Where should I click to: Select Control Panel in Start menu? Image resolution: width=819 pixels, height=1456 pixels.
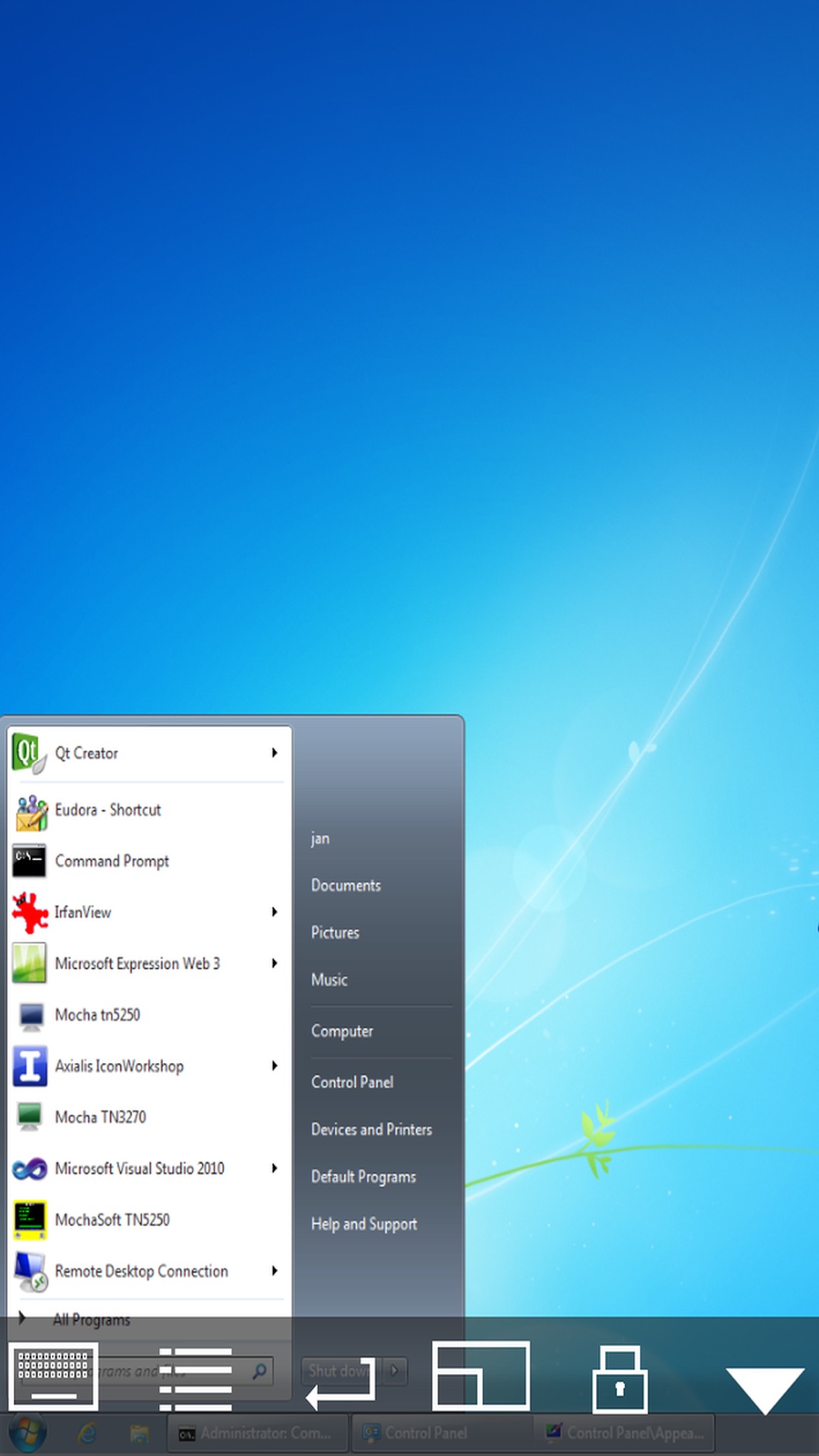(x=352, y=1082)
